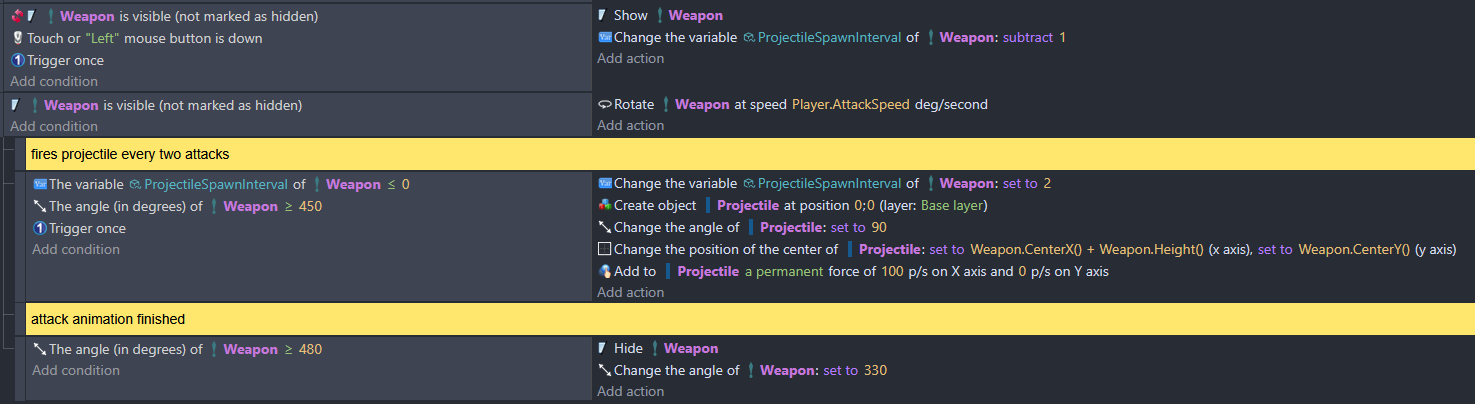Click the Hide Weapon action icon
The width and height of the screenshot is (1475, 404).
[x=602, y=349]
